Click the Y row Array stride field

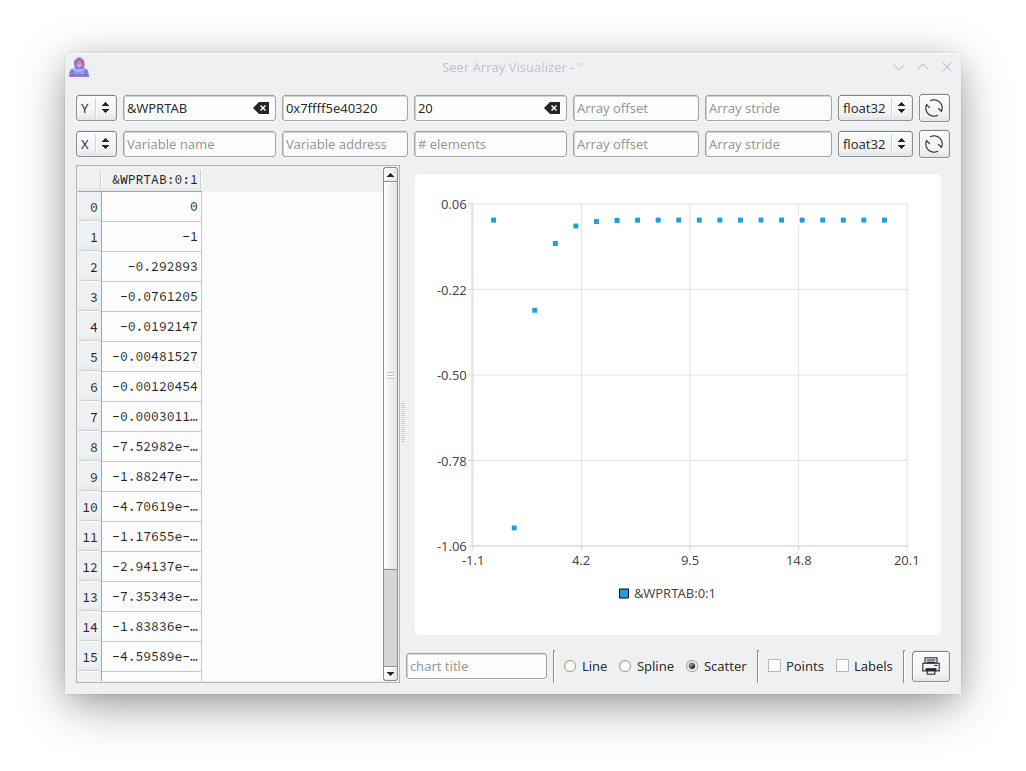[x=768, y=108]
